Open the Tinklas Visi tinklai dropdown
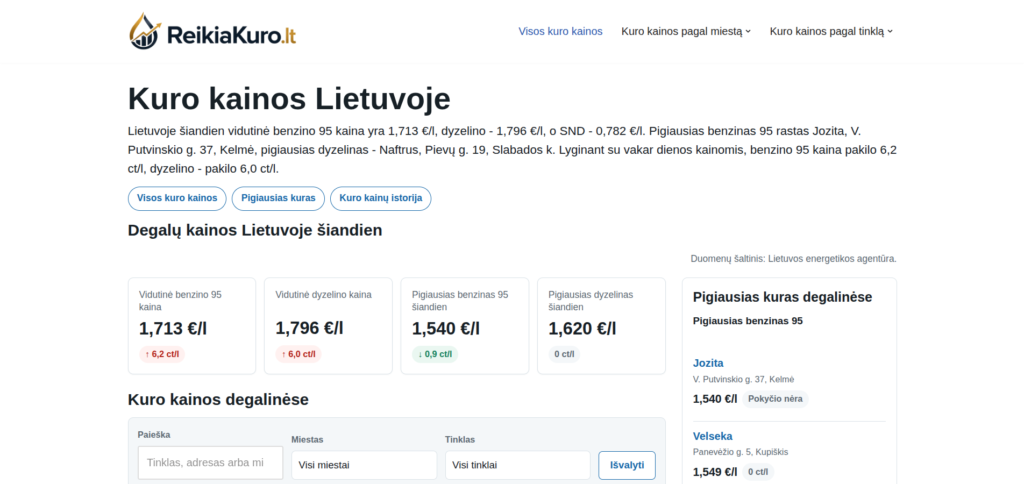Image resolution: width=1024 pixels, height=484 pixels. coord(518,465)
